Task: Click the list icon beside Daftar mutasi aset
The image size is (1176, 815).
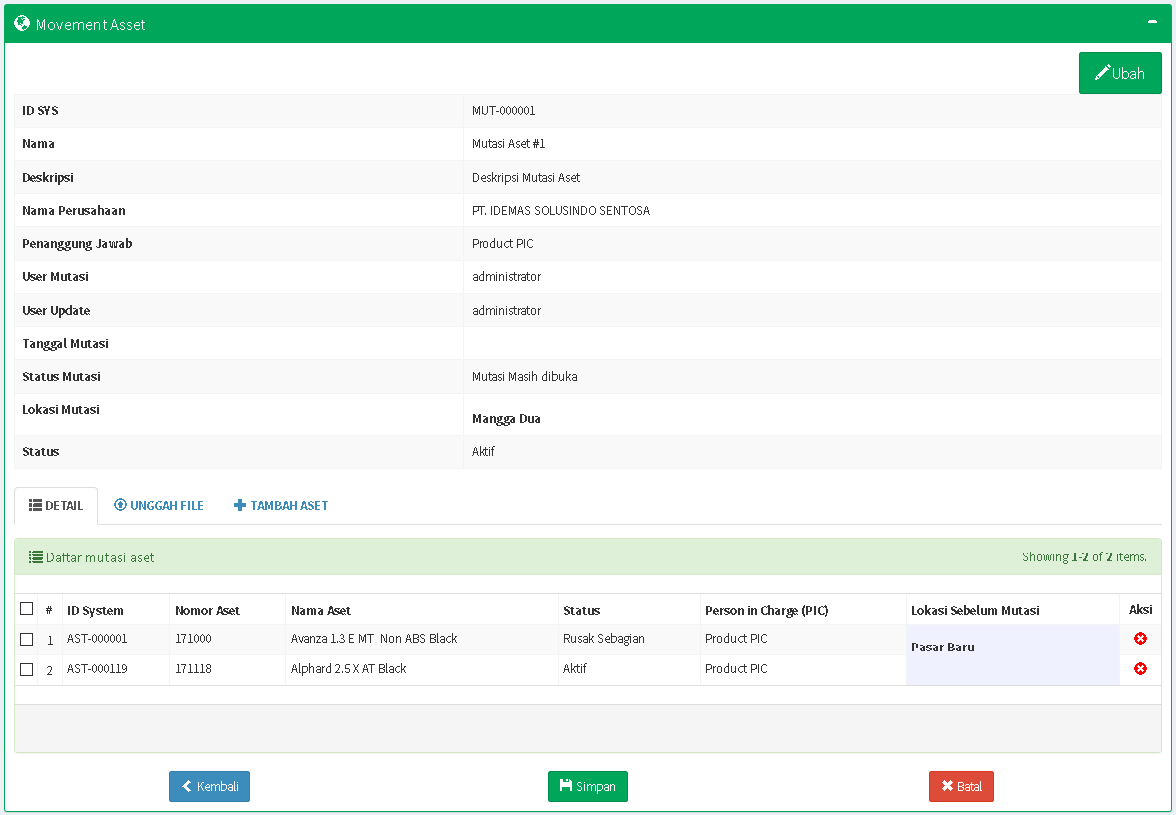Action: (x=35, y=557)
